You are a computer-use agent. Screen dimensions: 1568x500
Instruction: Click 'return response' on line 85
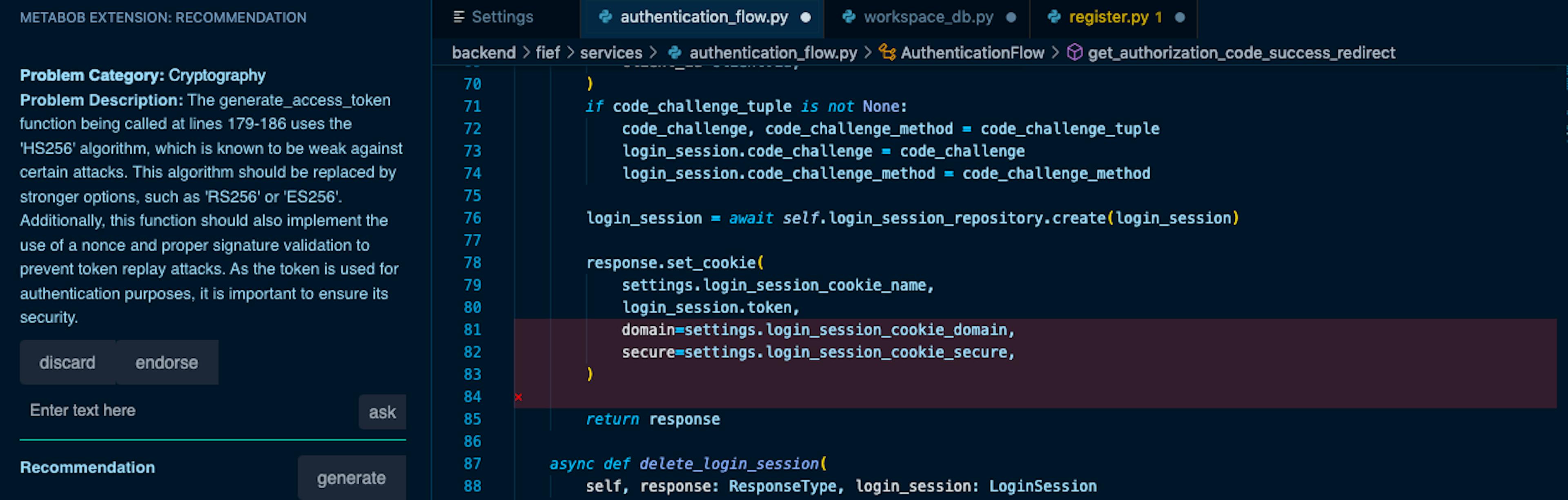click(653, 419)
